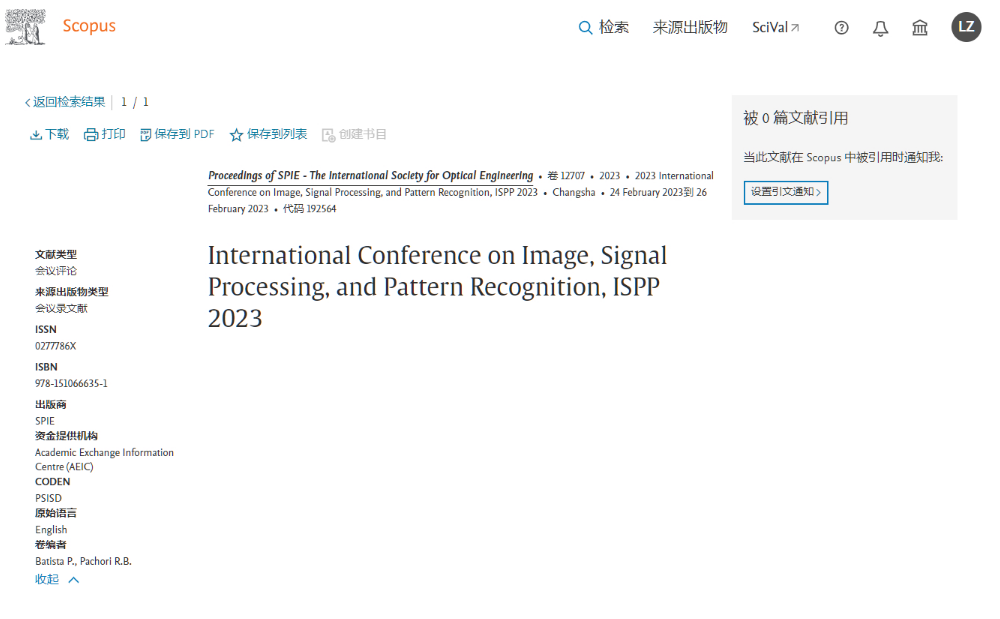
Task: Open Proceedings of SPIE source link
Action: 371,176
